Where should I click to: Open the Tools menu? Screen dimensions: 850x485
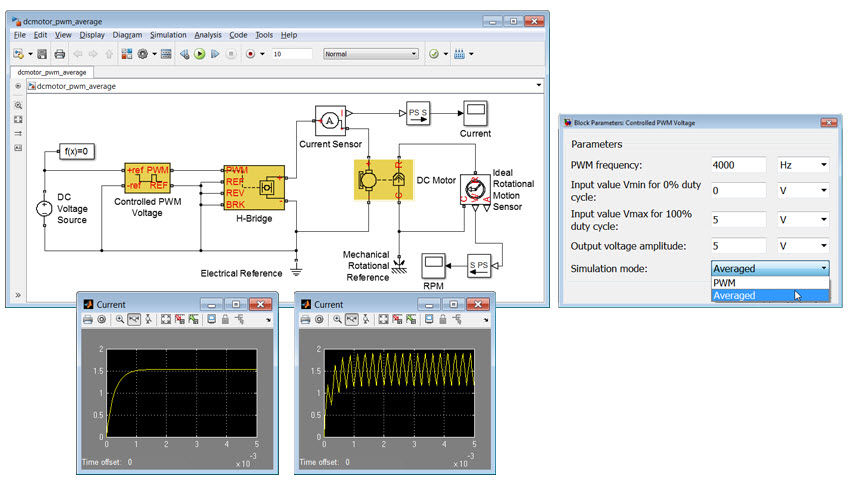click(264, 35)
